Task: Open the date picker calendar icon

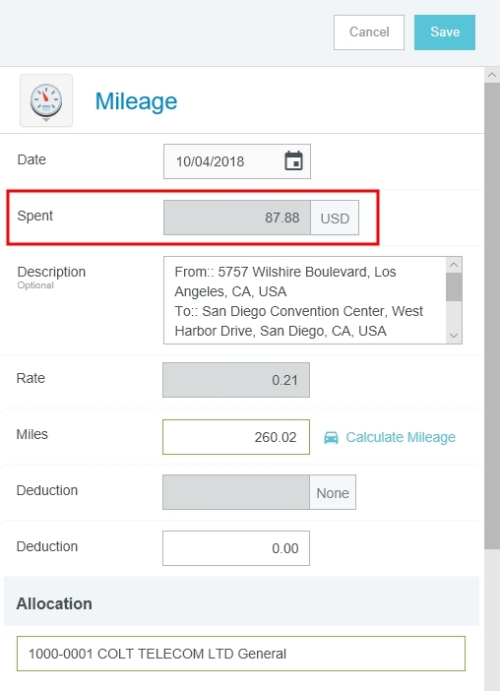Action: 294,161
